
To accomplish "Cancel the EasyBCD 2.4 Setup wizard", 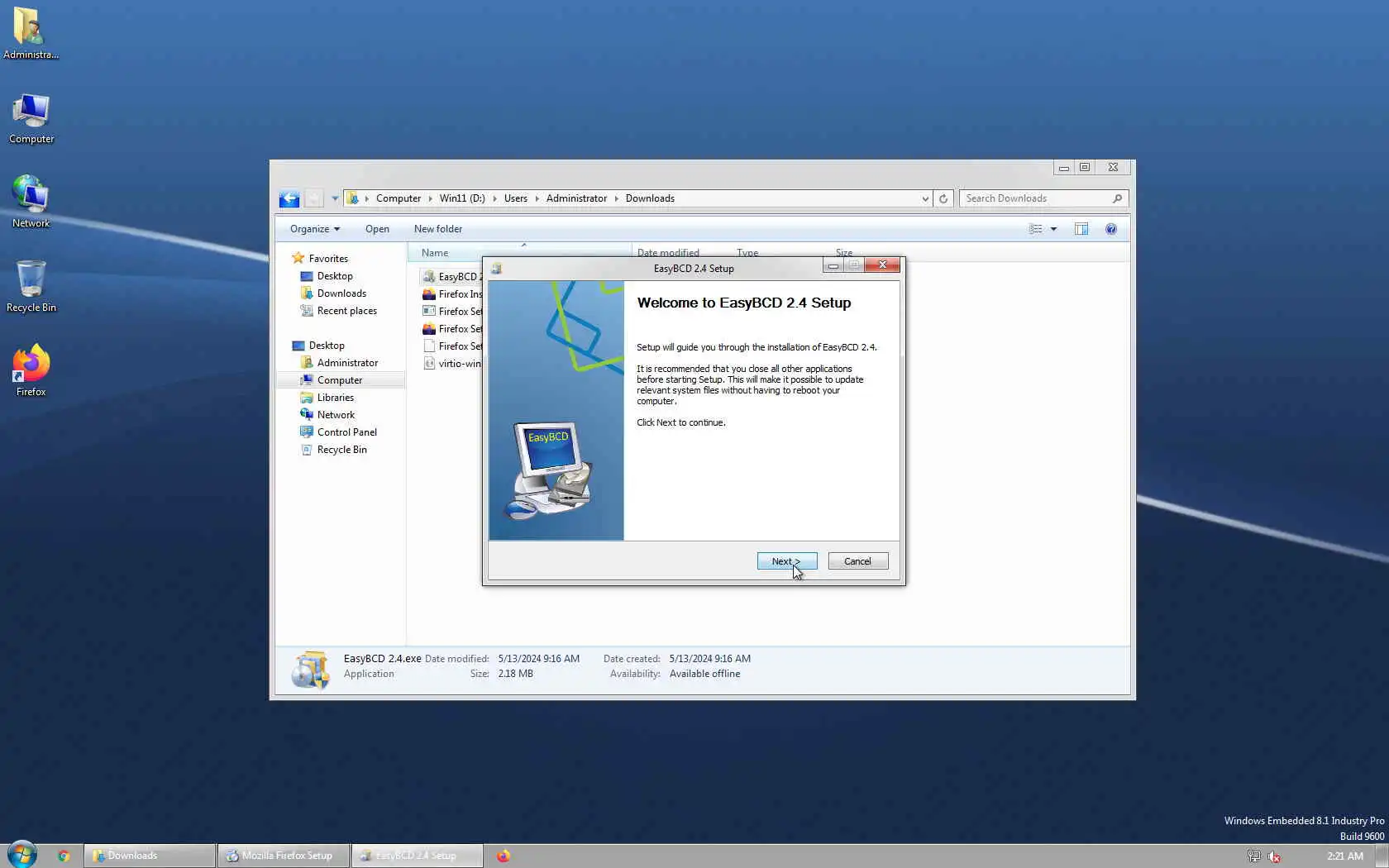I will click(x=858, y=561).
